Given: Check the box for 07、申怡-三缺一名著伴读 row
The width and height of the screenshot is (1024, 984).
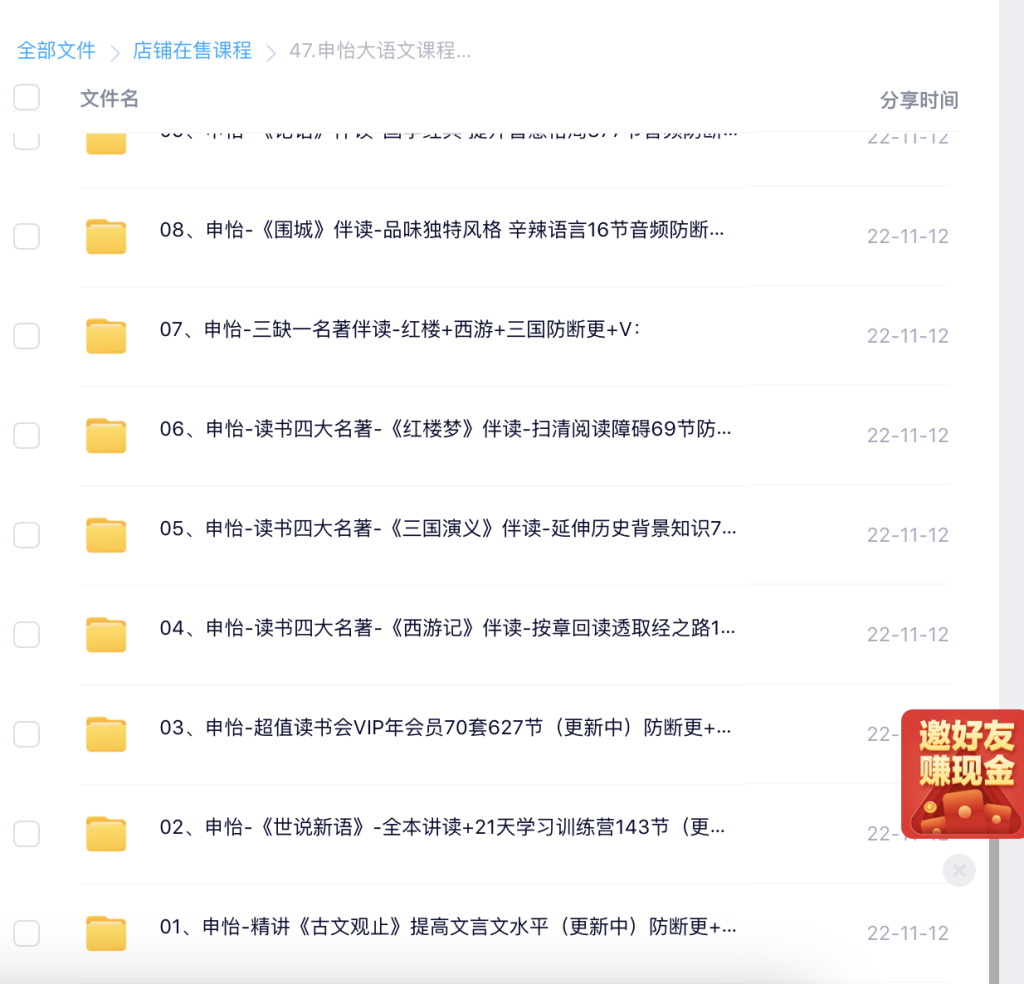Looking at the screenshot, I should [27, 336].
